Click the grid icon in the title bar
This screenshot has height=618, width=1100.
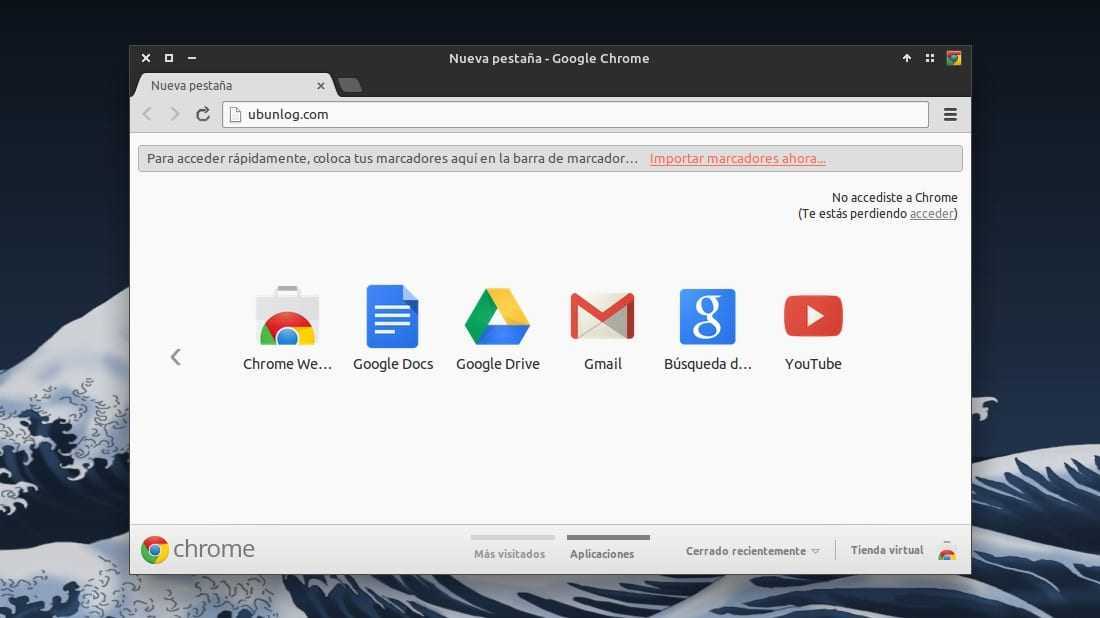pos(930,58)
